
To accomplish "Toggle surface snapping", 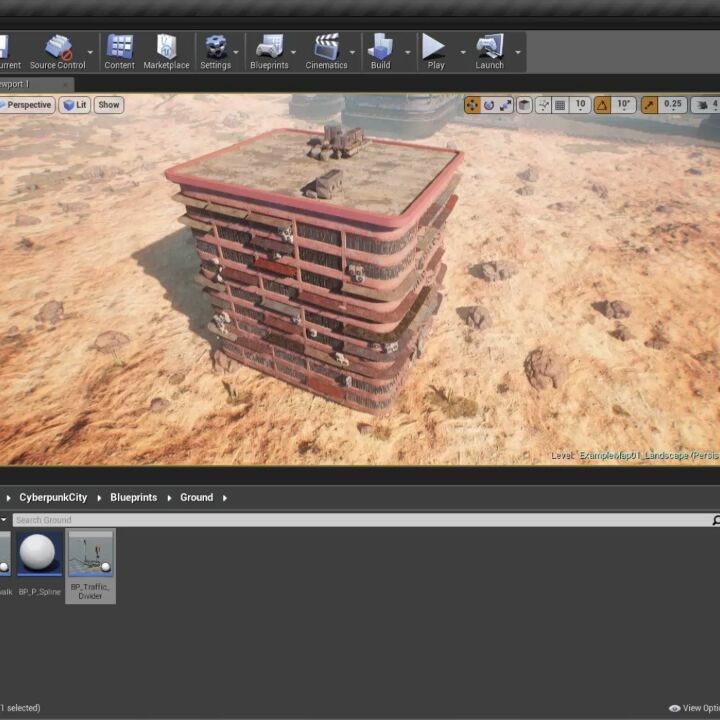I will [x=543, y=105].
